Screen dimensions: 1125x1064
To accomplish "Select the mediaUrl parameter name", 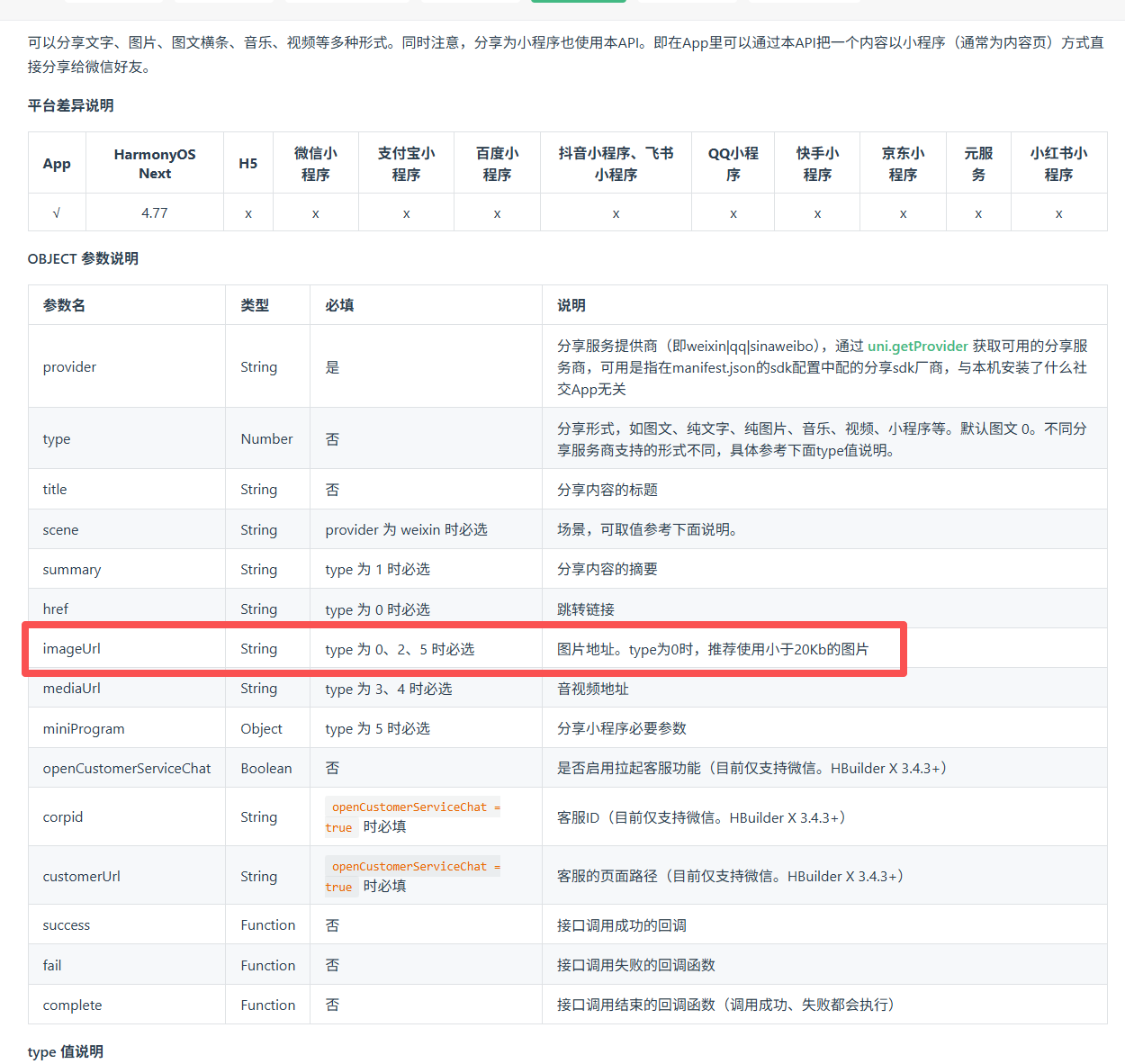I will [x=71, y=689].
